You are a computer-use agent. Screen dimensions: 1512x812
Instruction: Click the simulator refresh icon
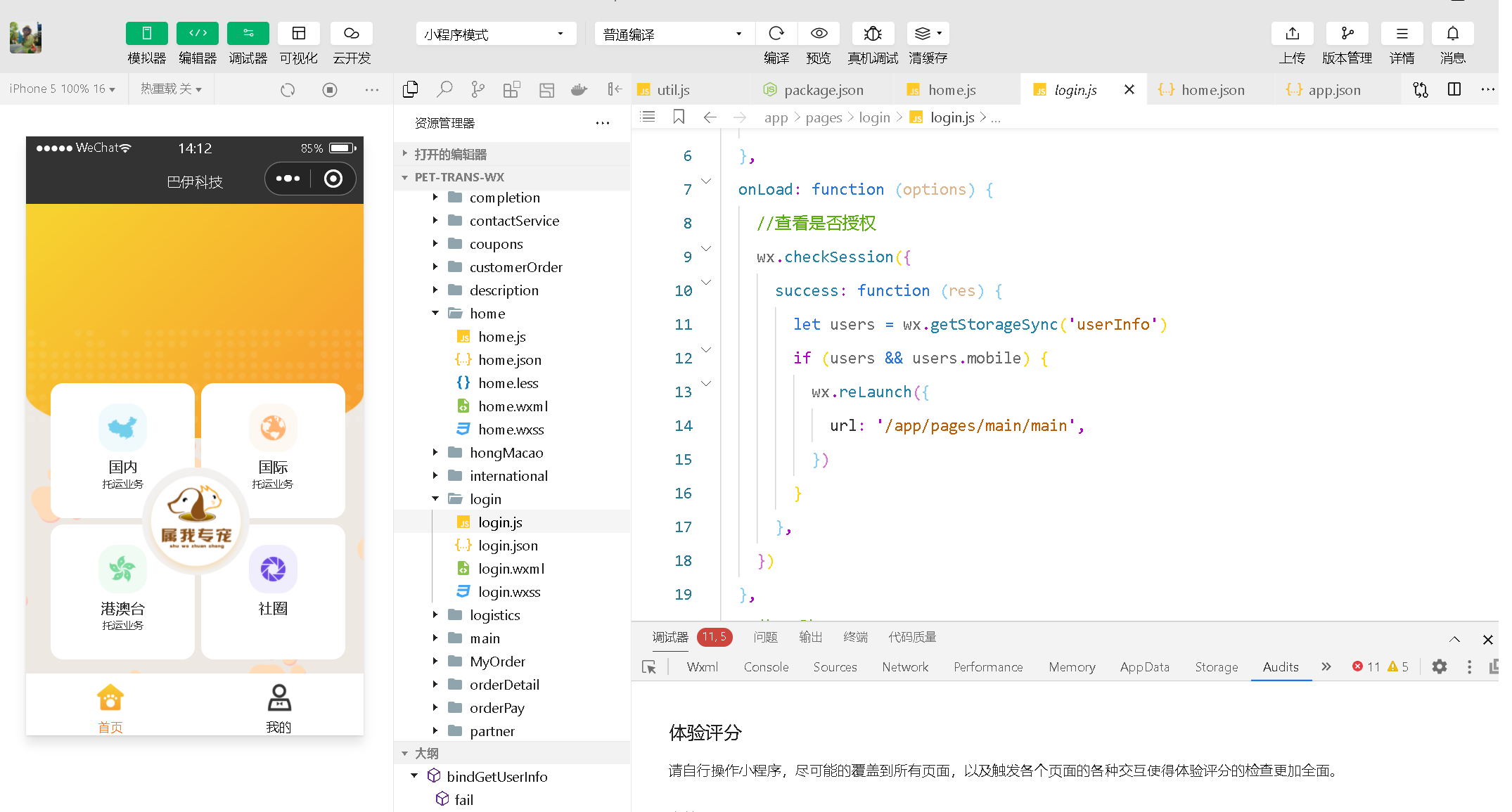point(288,90)
